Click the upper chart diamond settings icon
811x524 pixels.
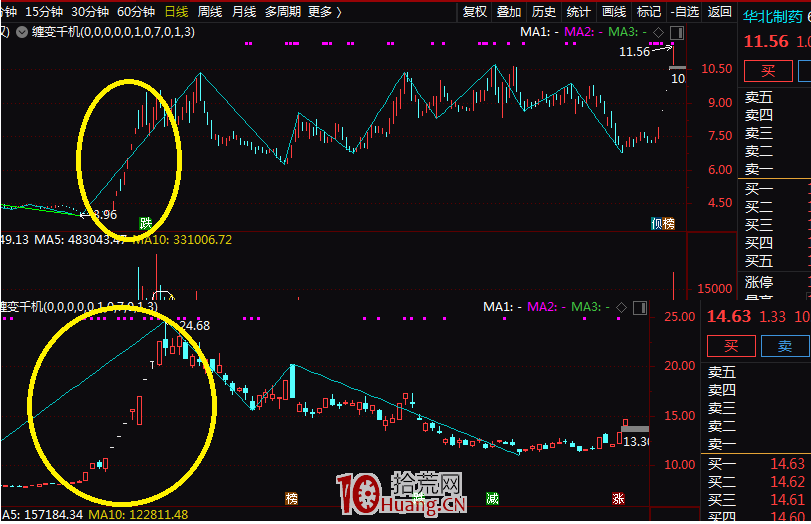pos(658,33)
